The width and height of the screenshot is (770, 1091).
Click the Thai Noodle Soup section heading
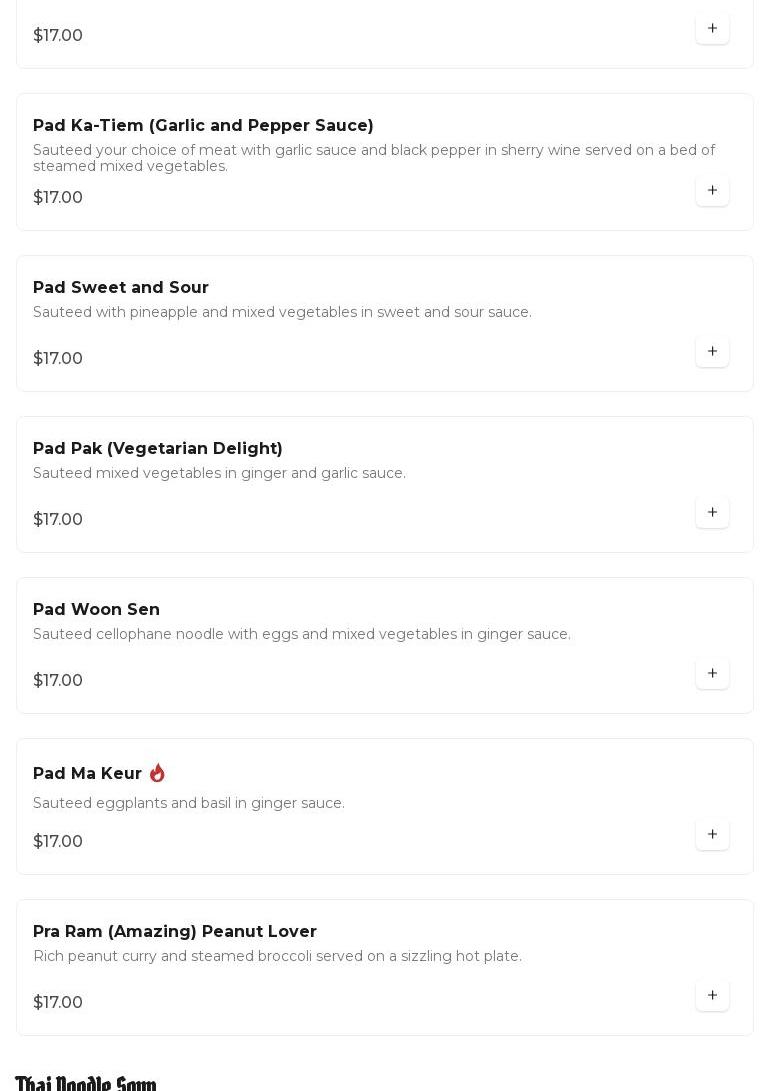click(x=86, y=1084)
